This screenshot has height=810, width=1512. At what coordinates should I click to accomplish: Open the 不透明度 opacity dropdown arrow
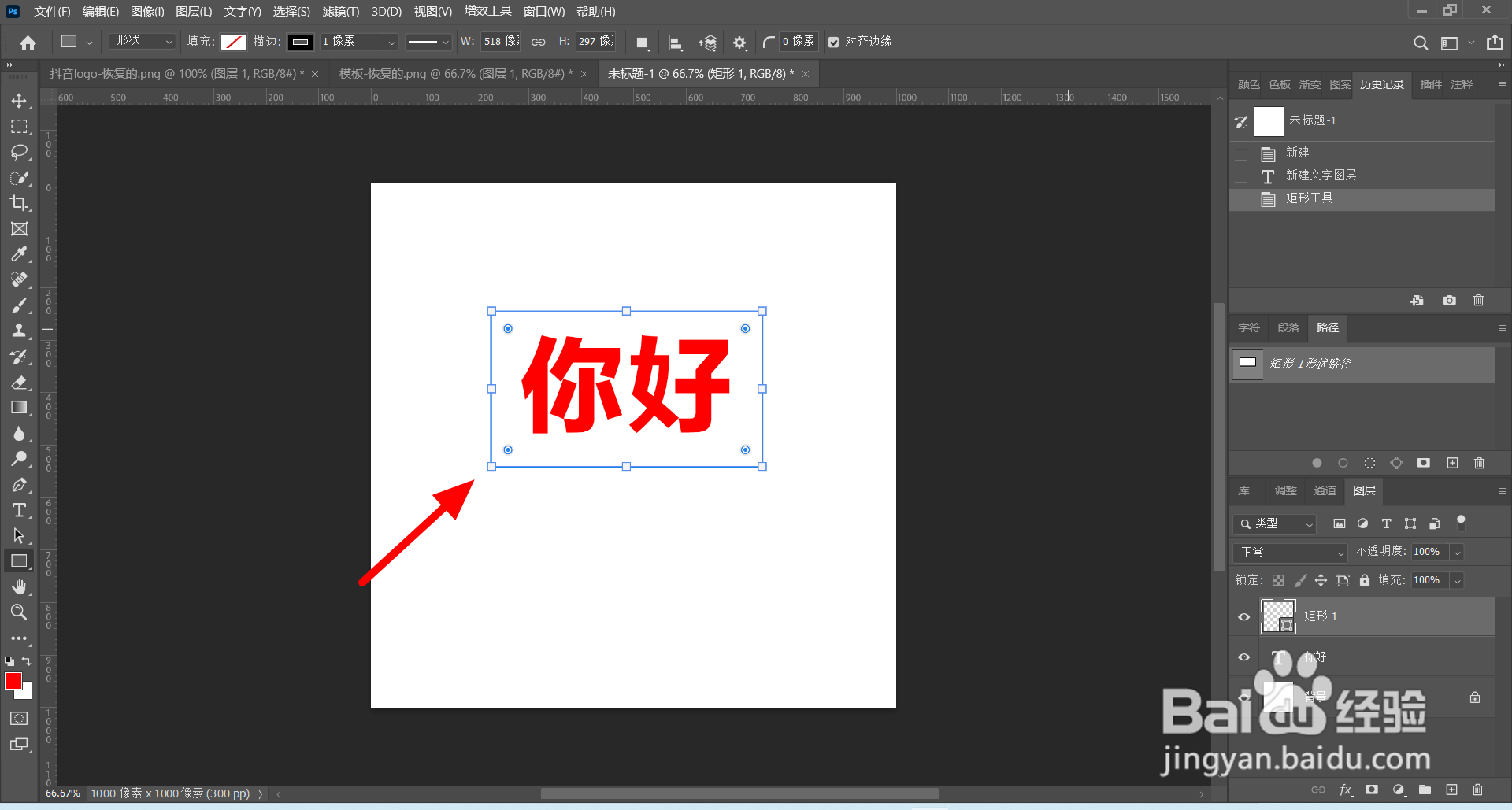(1457, 553)
